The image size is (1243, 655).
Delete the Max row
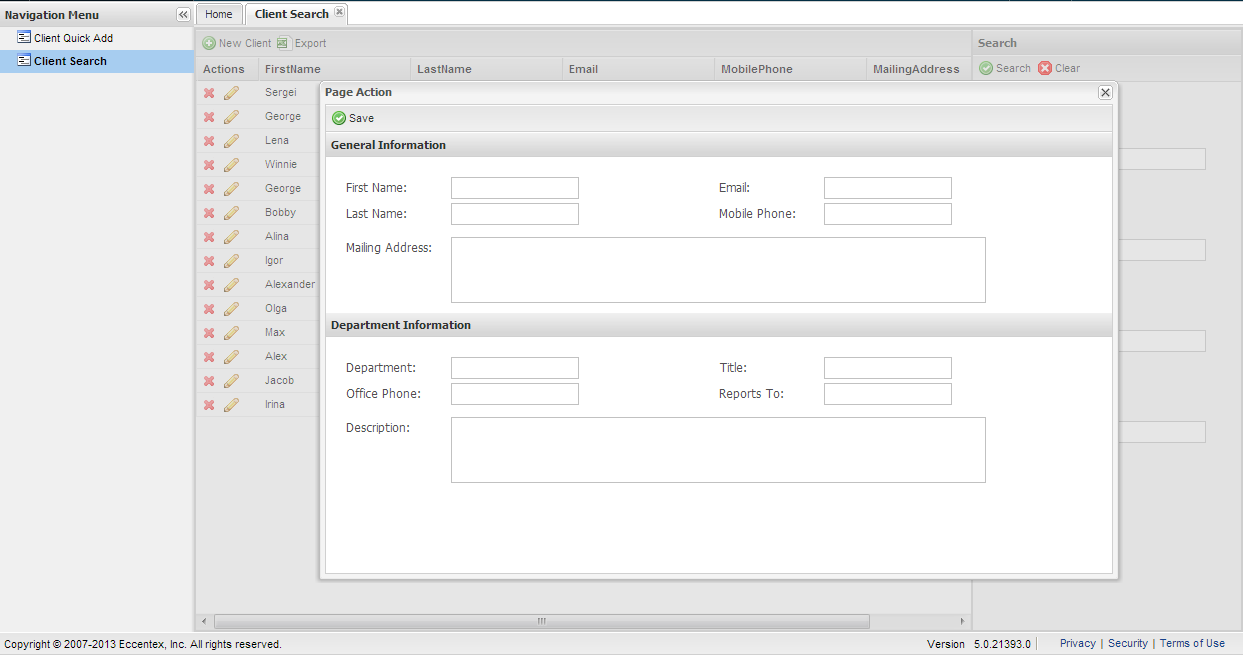pos(209,333)
